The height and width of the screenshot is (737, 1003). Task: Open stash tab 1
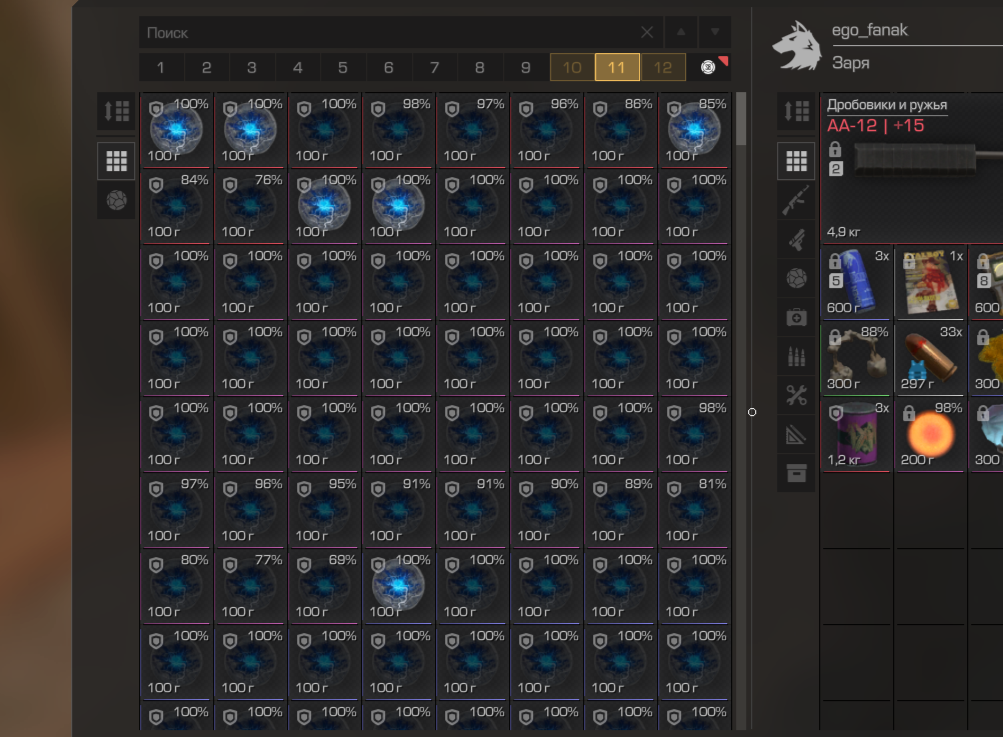[x=161, y=67]
